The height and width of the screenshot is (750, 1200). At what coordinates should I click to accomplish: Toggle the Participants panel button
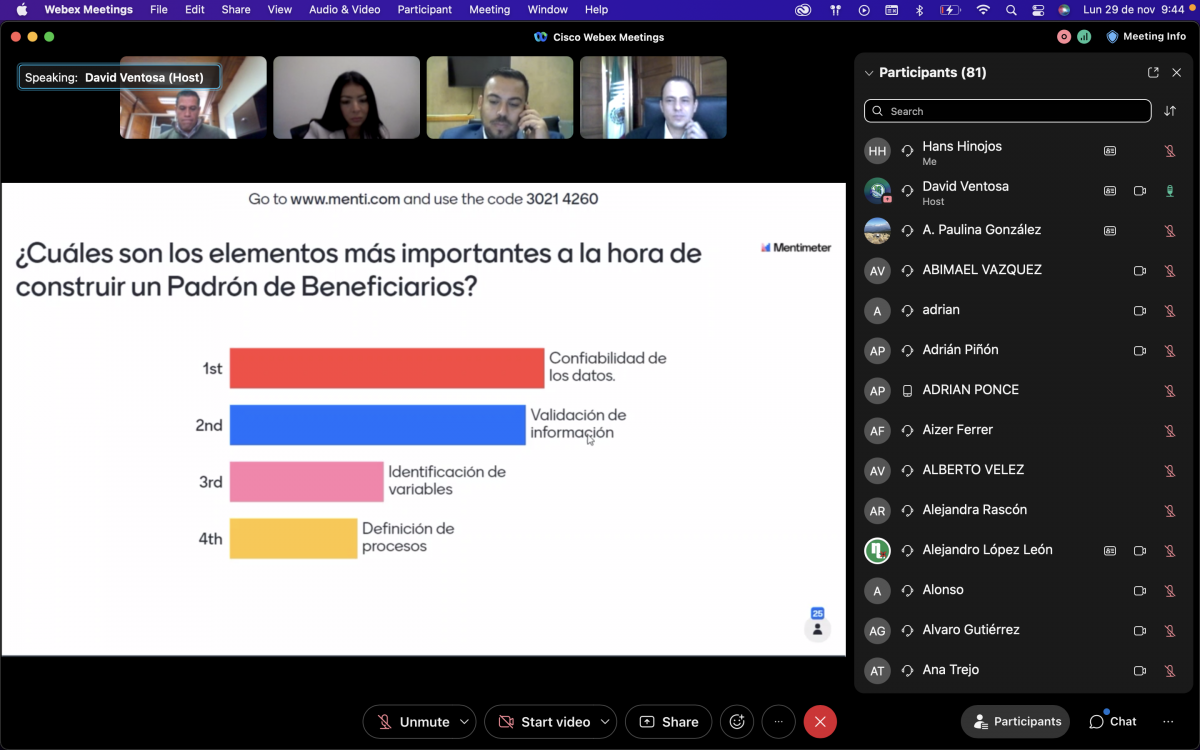(x=1016, y=722)
